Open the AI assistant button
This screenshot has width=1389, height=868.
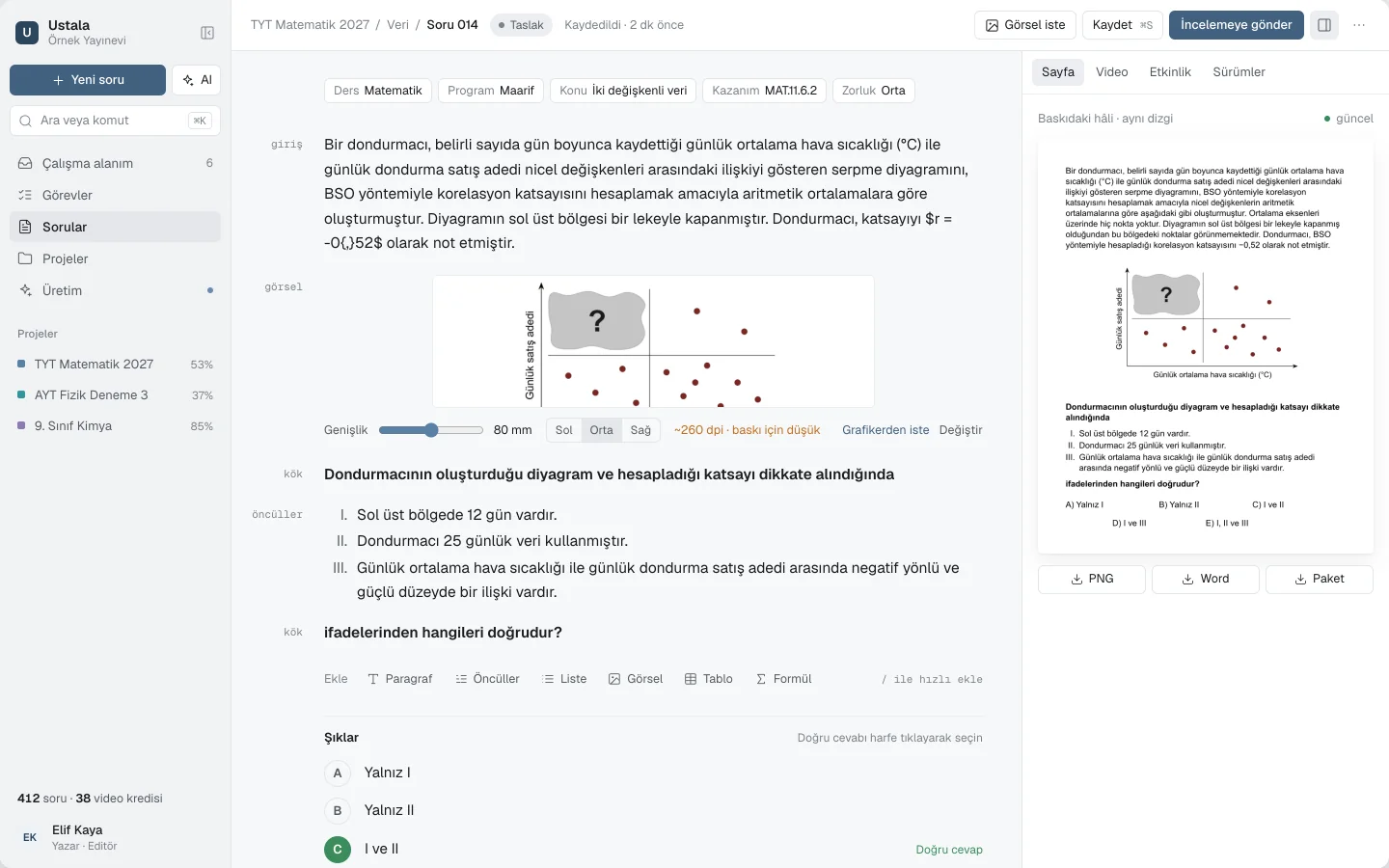click(197, 80)
